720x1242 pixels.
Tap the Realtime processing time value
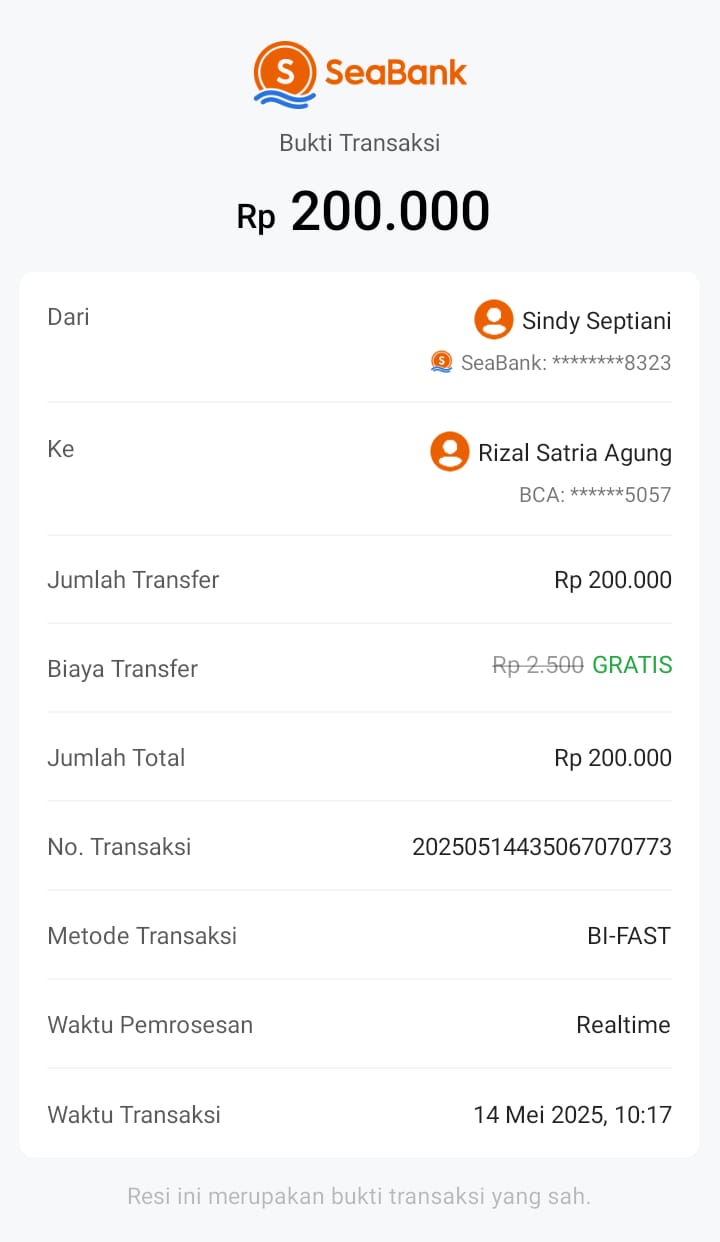click(623, 1025)
